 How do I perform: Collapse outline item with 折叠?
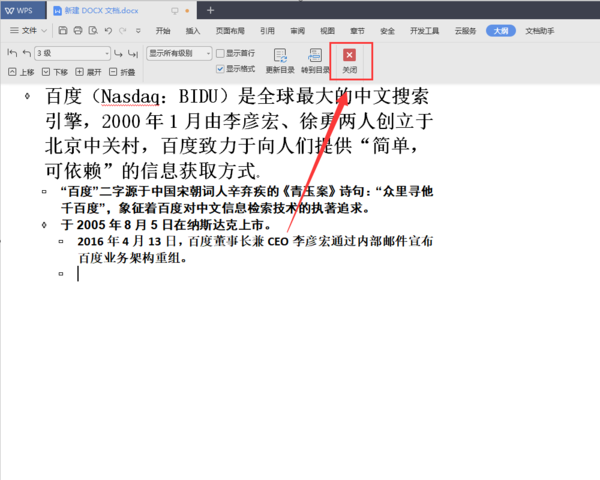coord(122,72)
